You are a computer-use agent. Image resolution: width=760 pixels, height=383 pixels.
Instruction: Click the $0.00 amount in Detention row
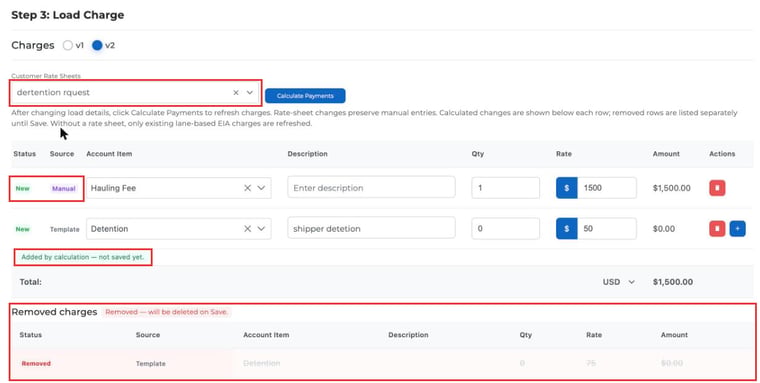[x=664, y=229]
